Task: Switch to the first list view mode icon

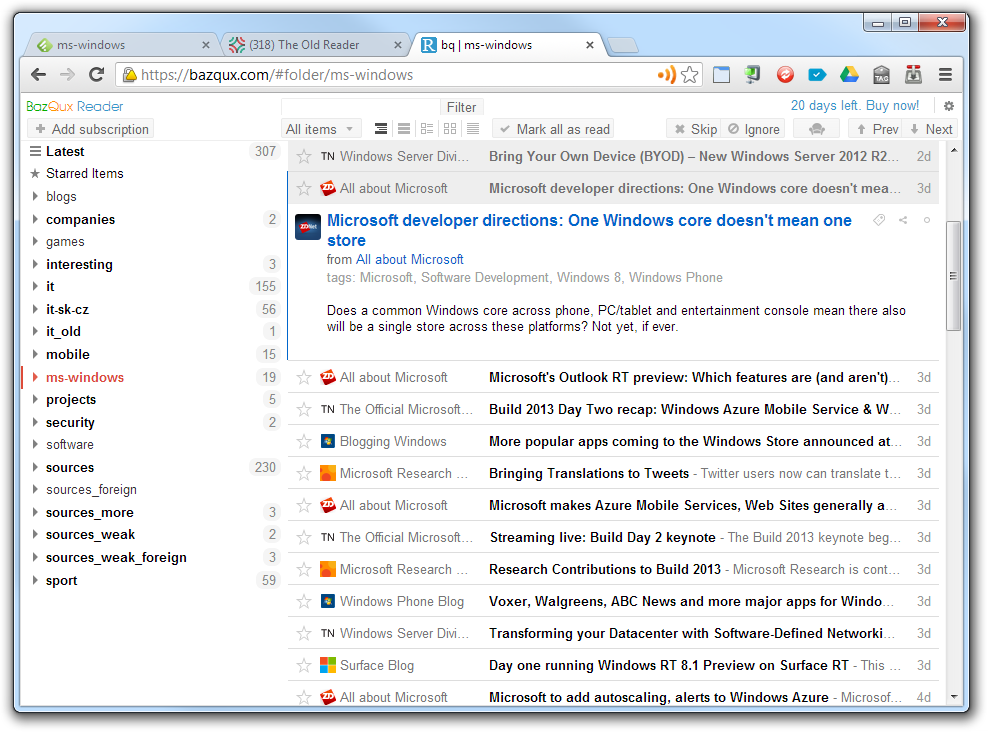Action: (381, 129)
